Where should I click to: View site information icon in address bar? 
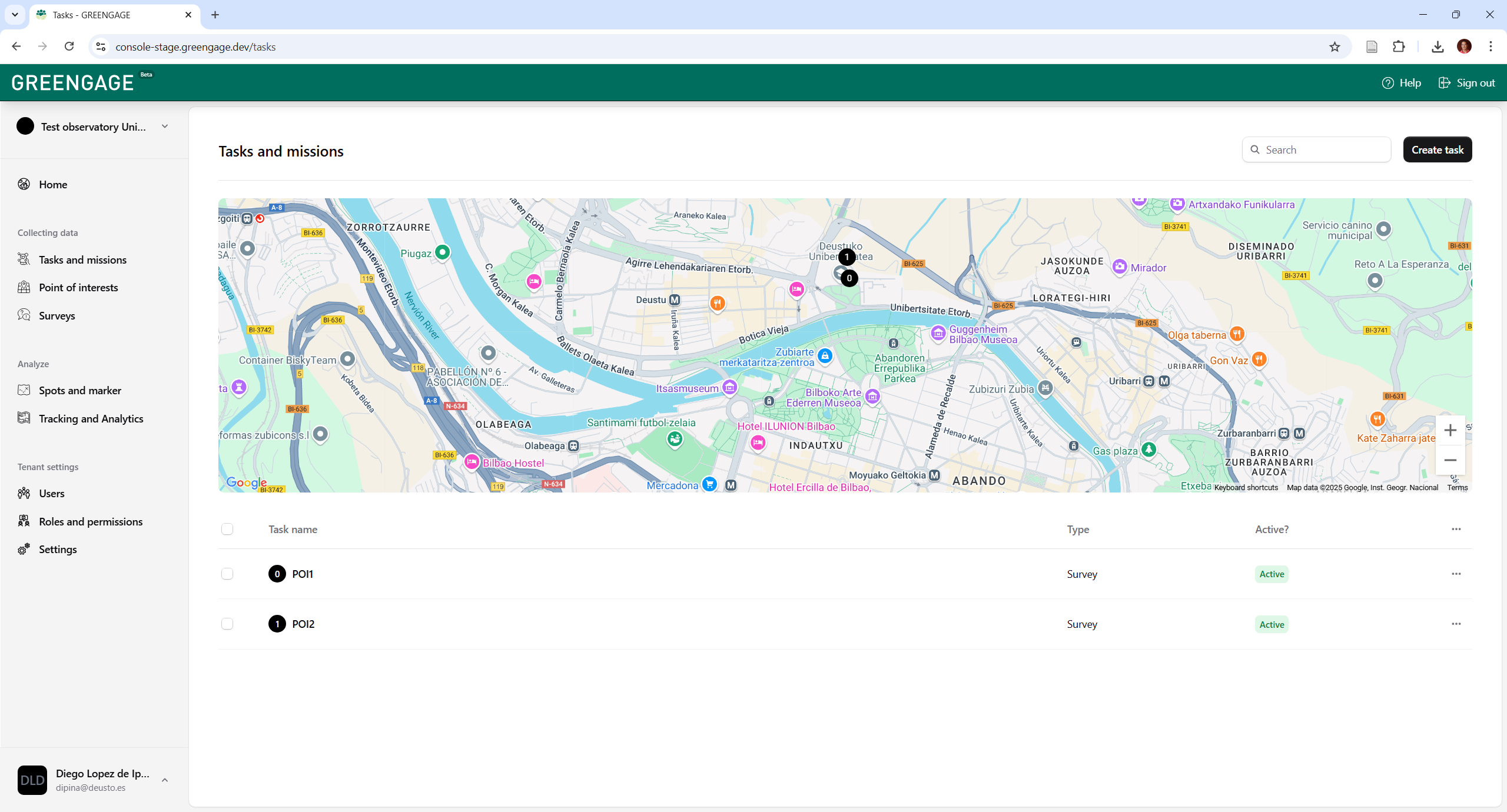(101, 46)
